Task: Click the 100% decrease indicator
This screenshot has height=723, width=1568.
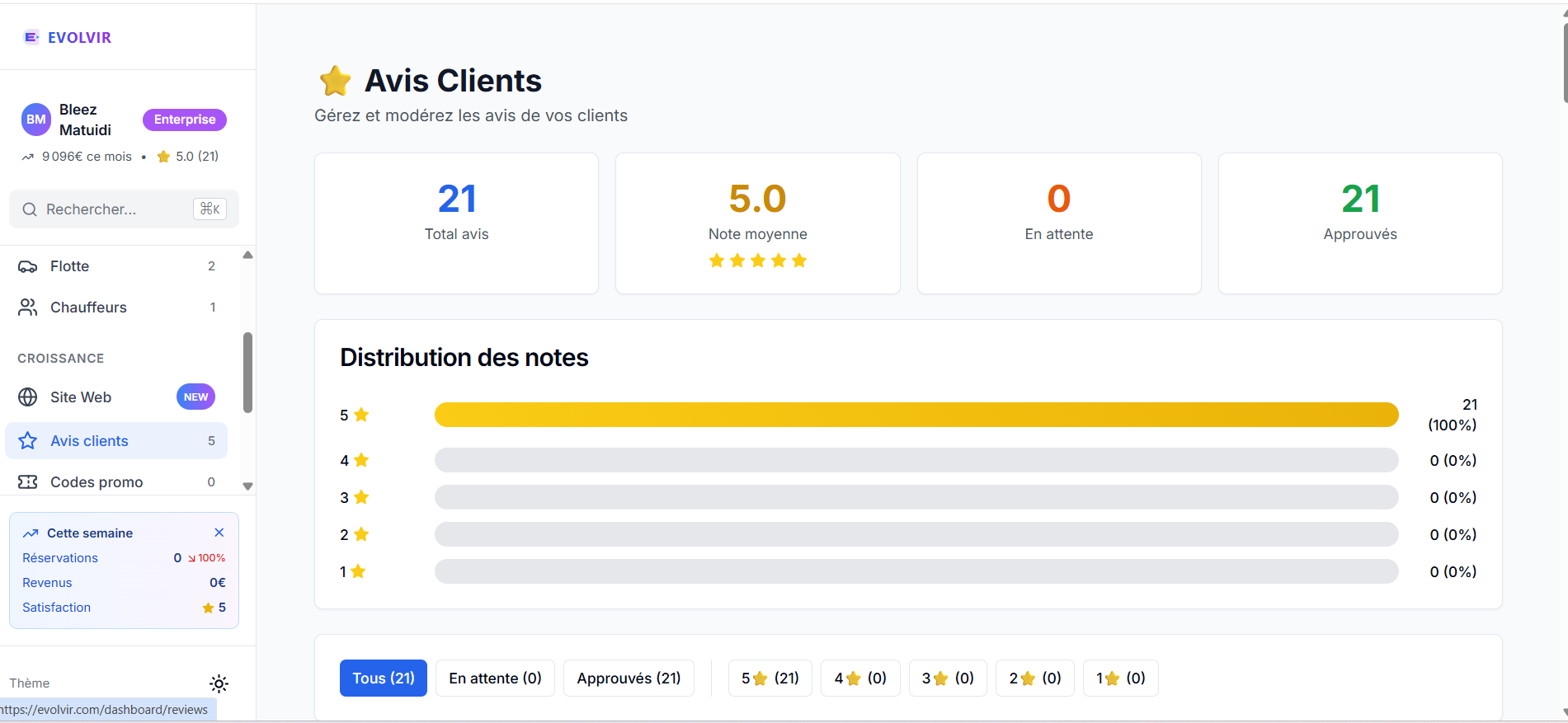Action: [x=207, y=558]
